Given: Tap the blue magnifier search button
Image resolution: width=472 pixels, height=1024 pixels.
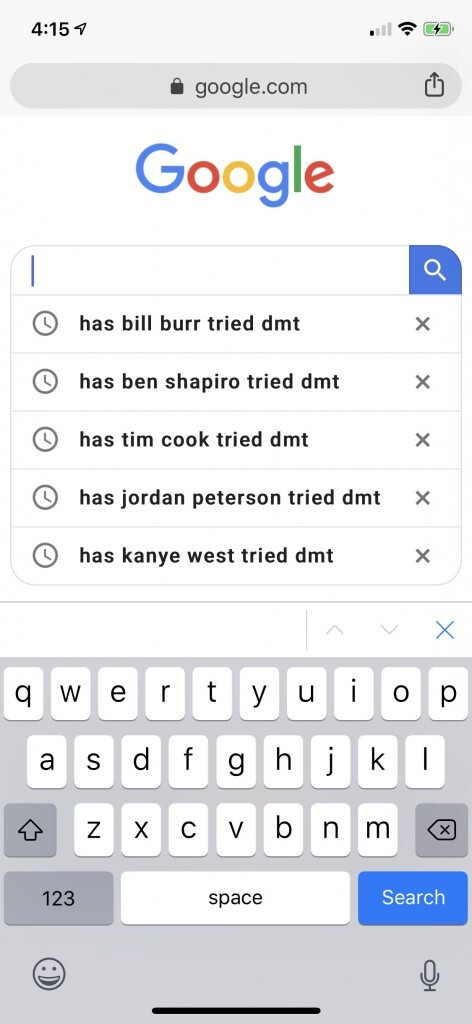Looking at the screenshot, I should coord(435,270).
